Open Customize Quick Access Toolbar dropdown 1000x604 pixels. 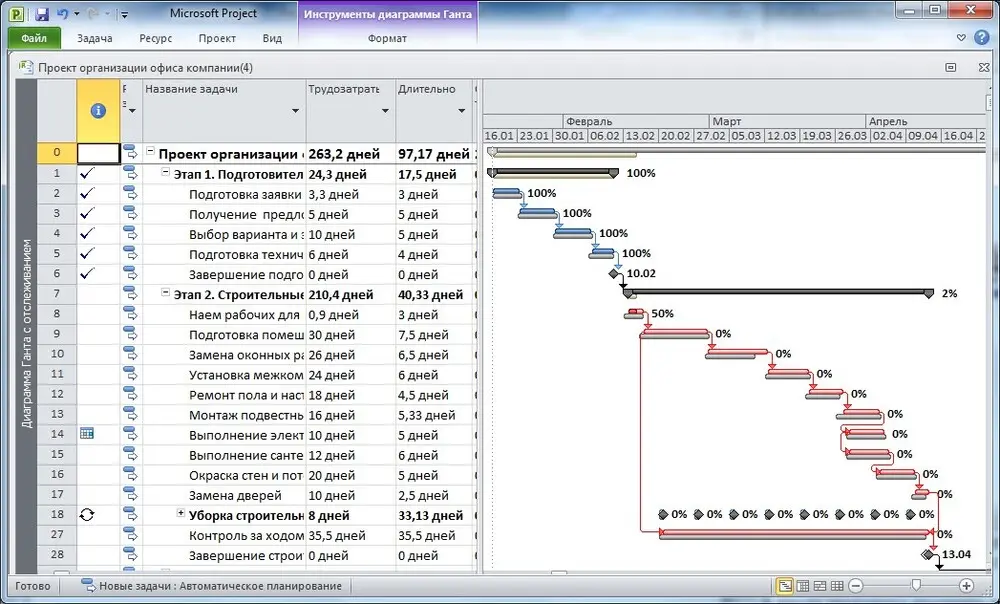tap(124, 14)
